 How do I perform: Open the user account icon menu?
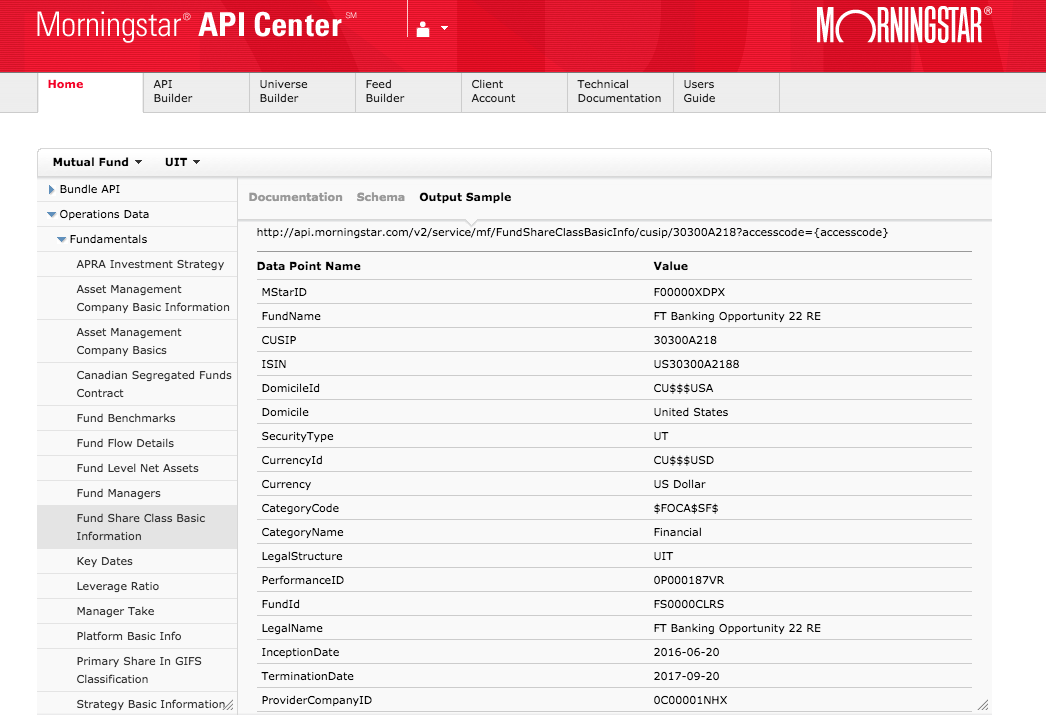(x=423, y=29)
